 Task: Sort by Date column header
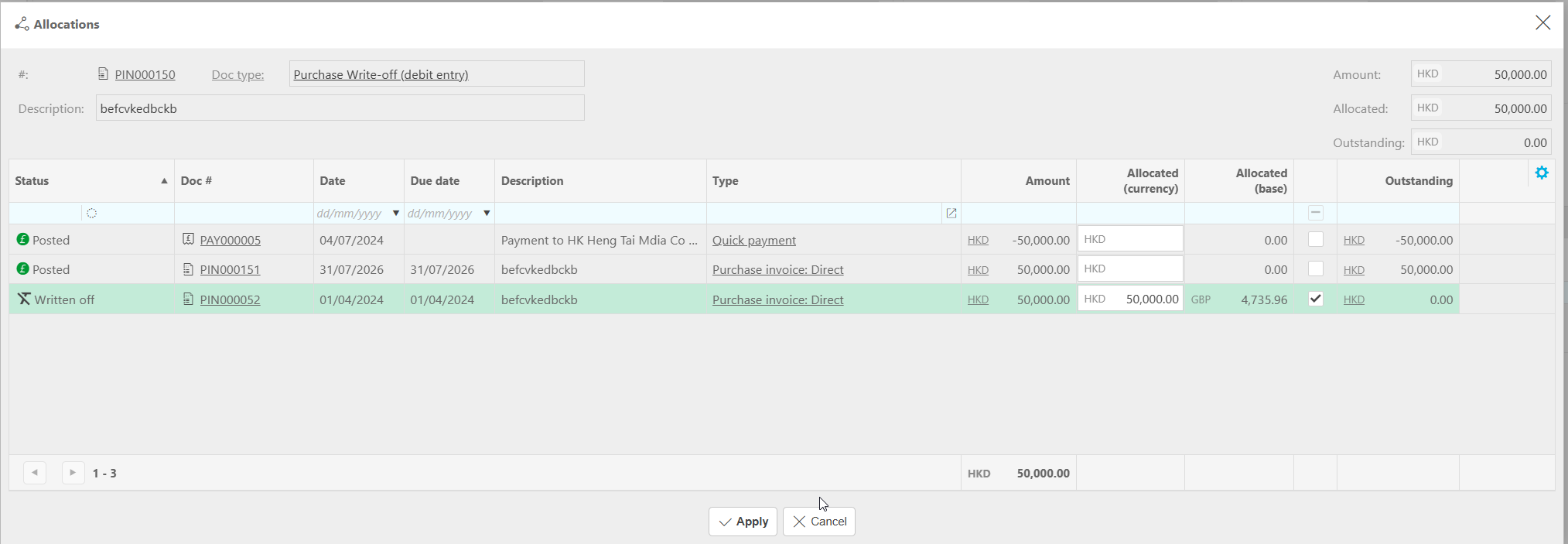[359, 180]
